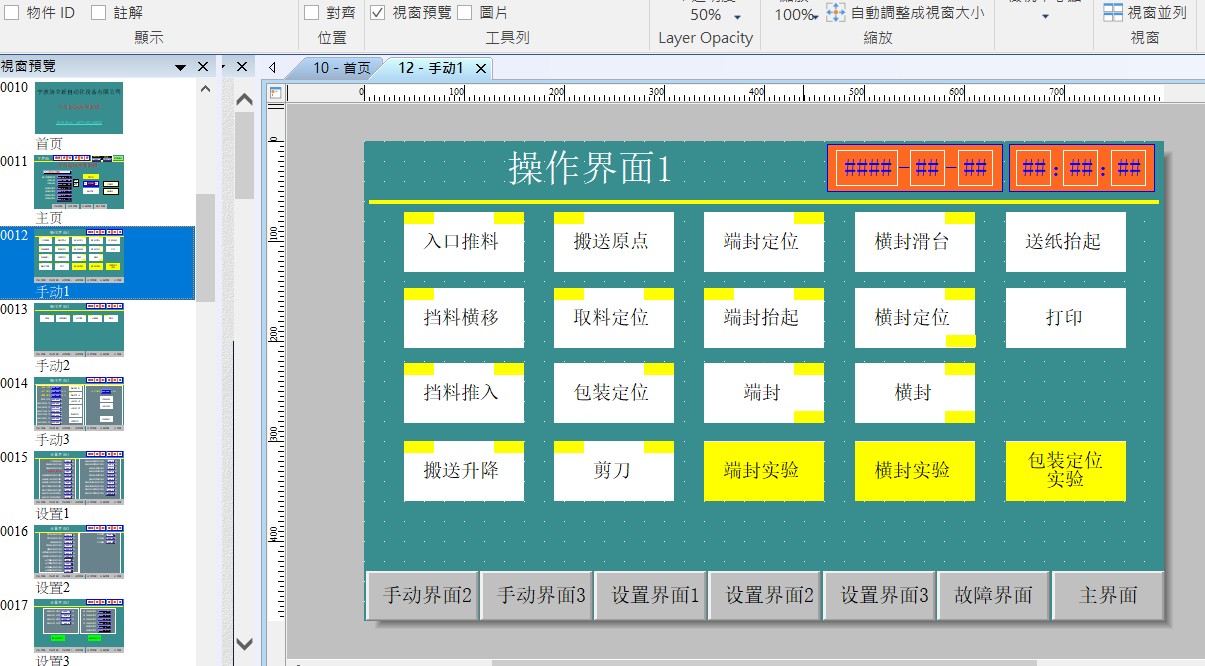Viewport: 1205px width, 666px height.
Task: Expand the 視窗預覽 panel options arrow
Action: pyautogui.click(x=181, y=67)
